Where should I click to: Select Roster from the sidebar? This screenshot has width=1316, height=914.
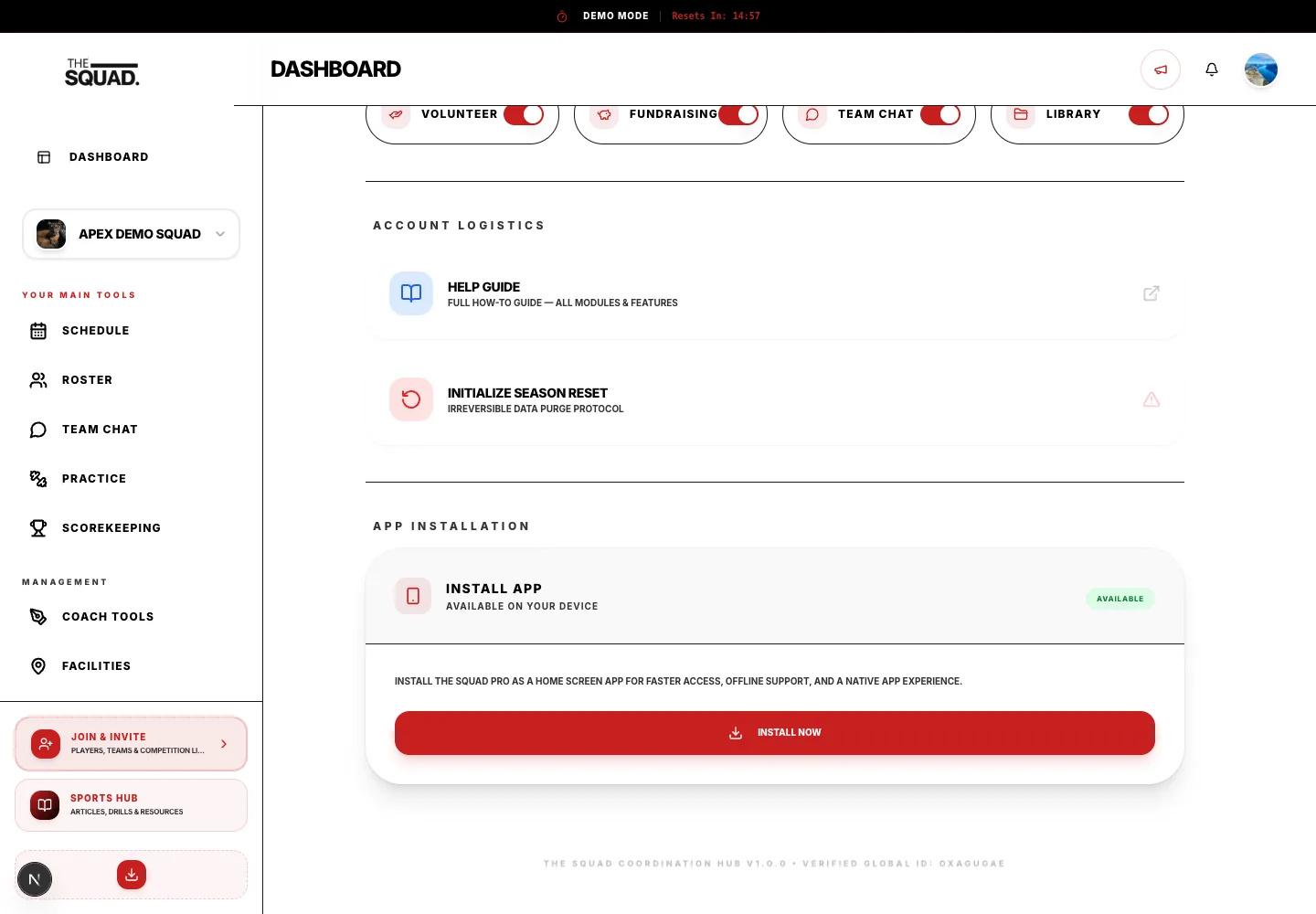click(132, 380)
